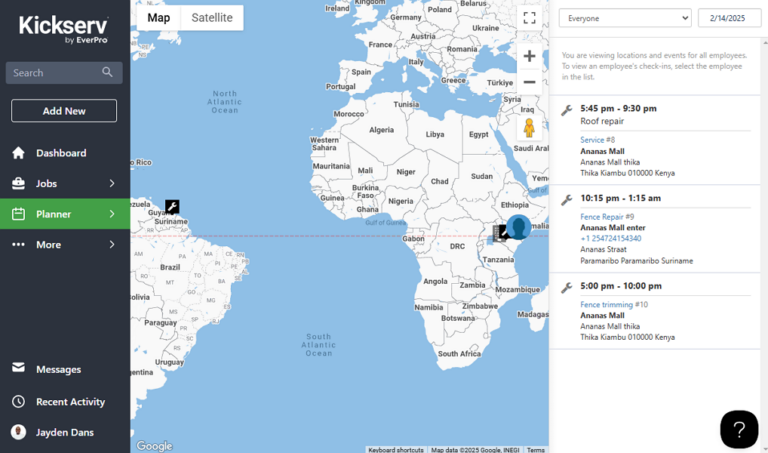The image size is (768, 453).
Task: Open the black help question mark button
Action: [x=739, y=429]
